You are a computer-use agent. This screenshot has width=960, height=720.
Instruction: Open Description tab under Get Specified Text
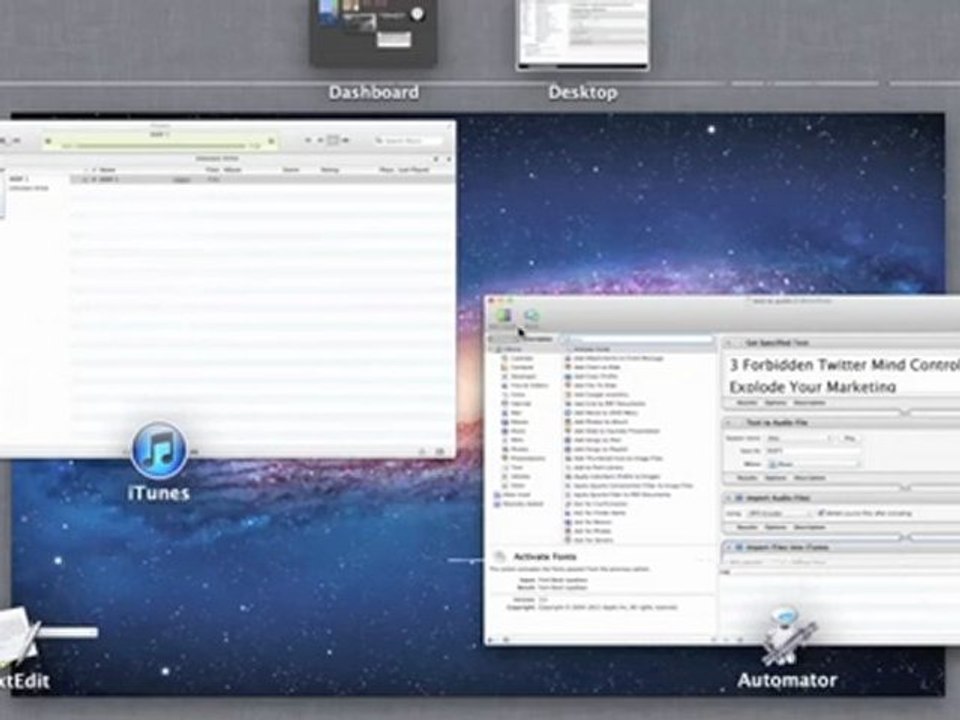click(809, 403)
